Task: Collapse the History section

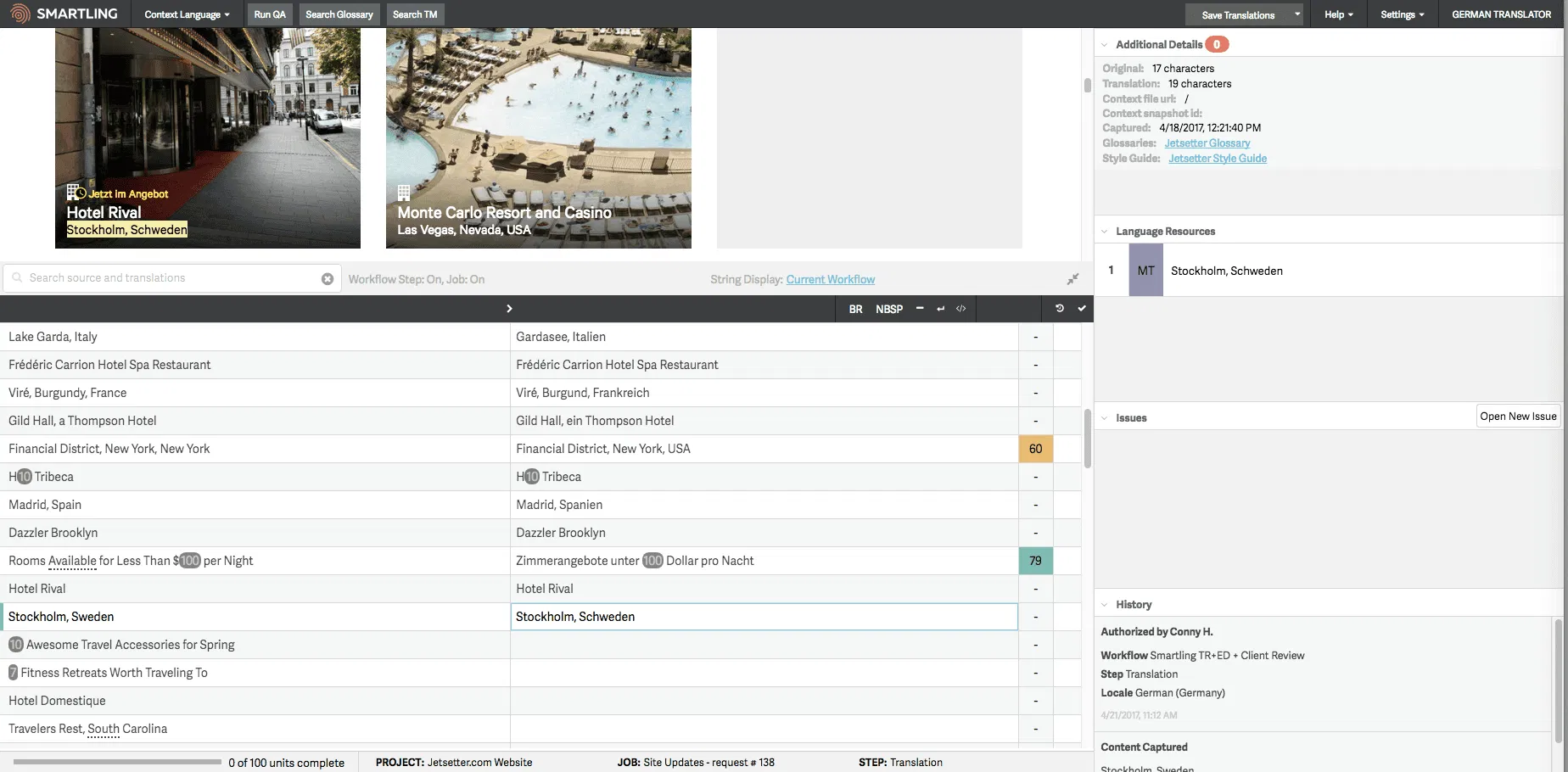Action: pos(1105,605)
